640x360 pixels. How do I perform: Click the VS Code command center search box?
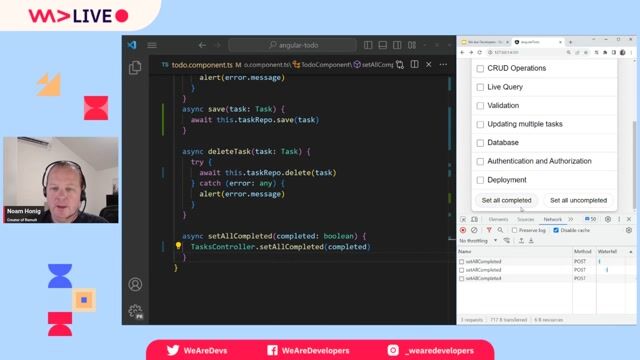coord(292,45)
